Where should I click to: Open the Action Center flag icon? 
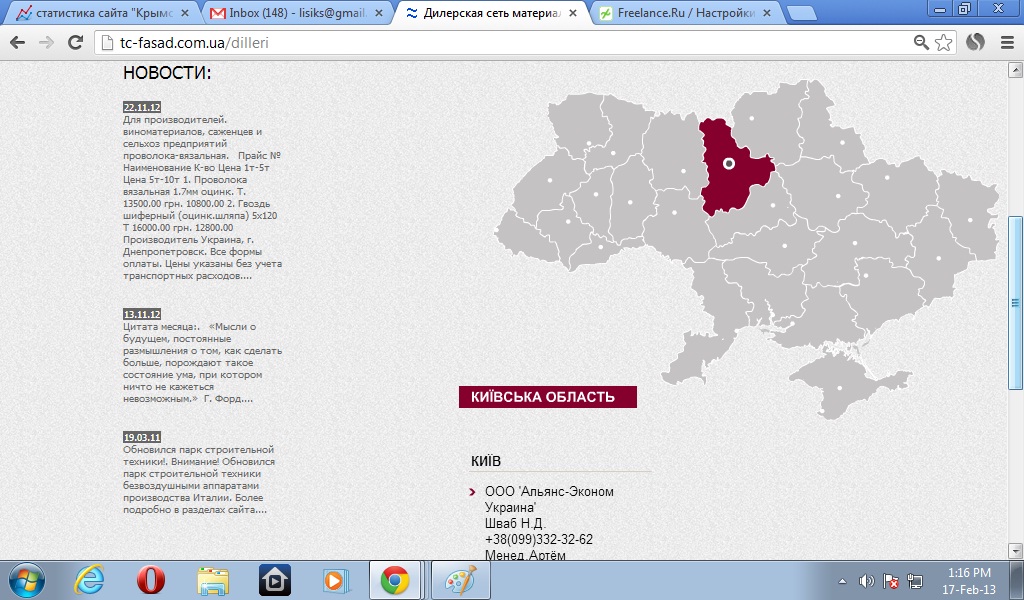click(x=890, y=581)
